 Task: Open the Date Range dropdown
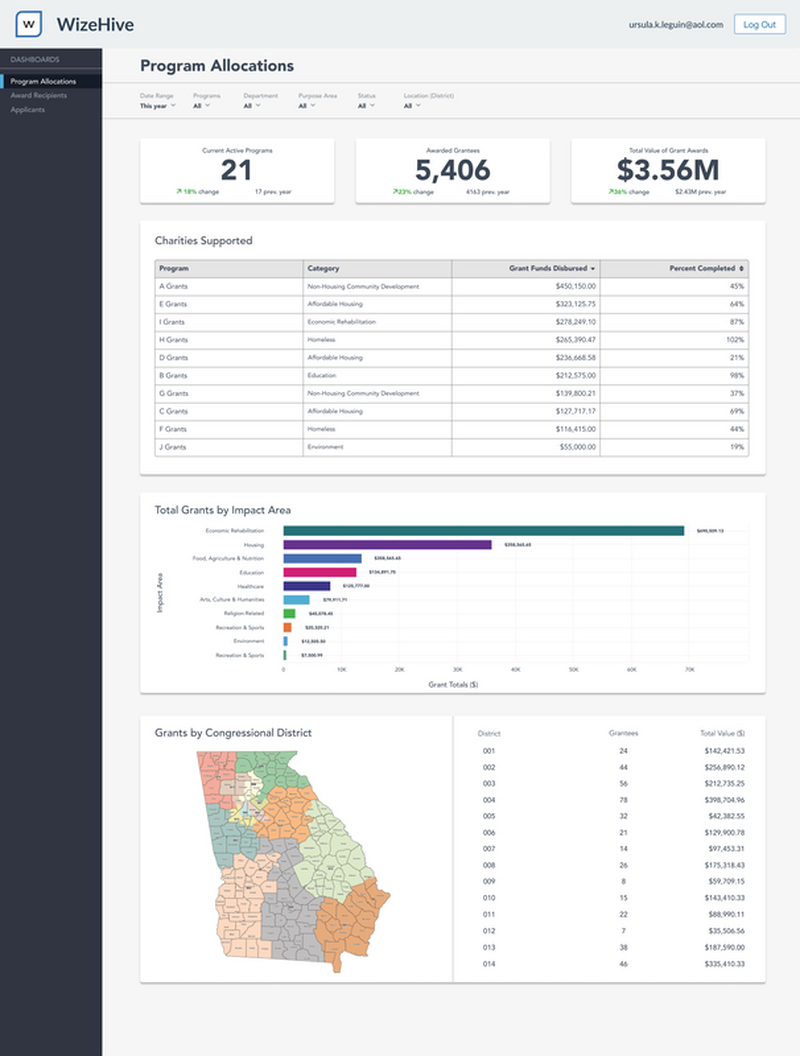158,106
